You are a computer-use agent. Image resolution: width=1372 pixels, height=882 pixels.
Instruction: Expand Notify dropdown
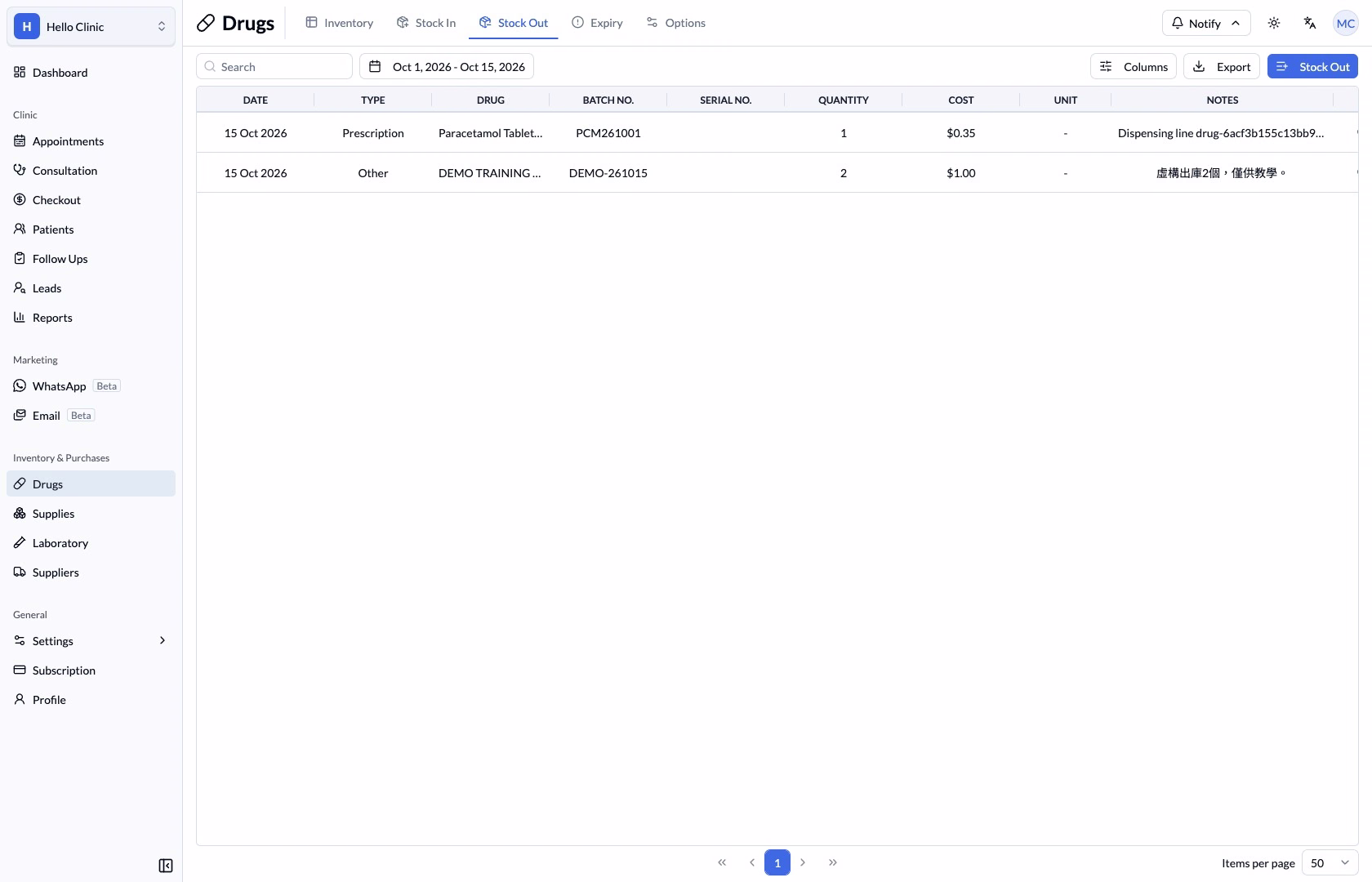(1206, 23)
